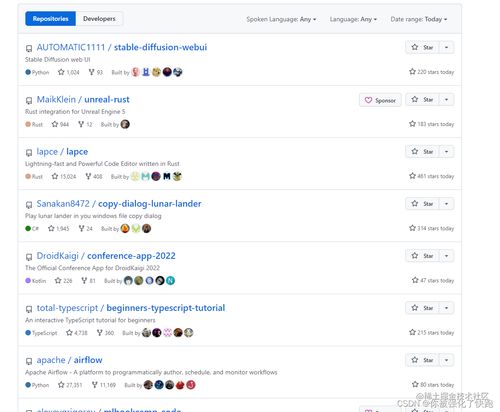Click the first contributor avatar of stable-diffusion-webui
This screenshot has height=412, width=500.
135,72
